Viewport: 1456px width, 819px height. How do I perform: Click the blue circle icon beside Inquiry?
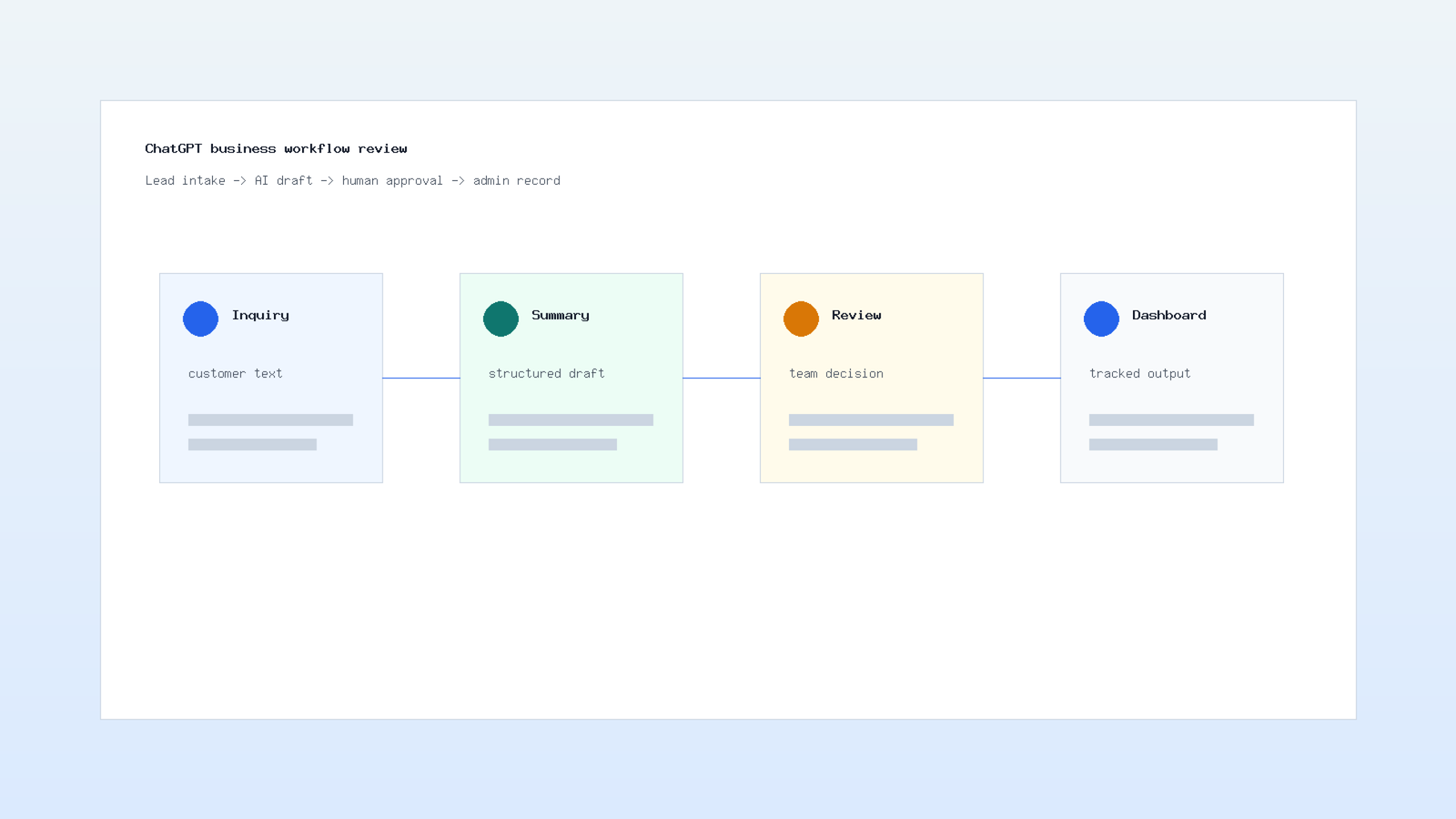click(200, 318)
